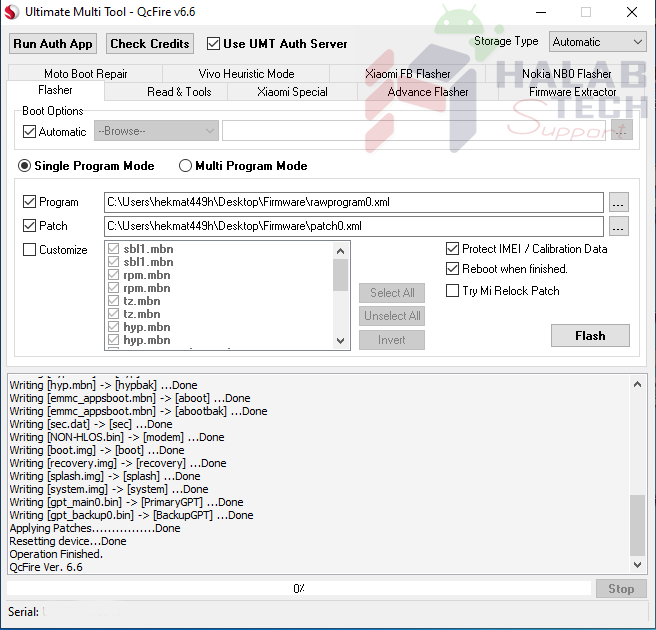Toggle first hyp.mbn checkbox in list
The image size is (656, 630).
tap(113, 326)
